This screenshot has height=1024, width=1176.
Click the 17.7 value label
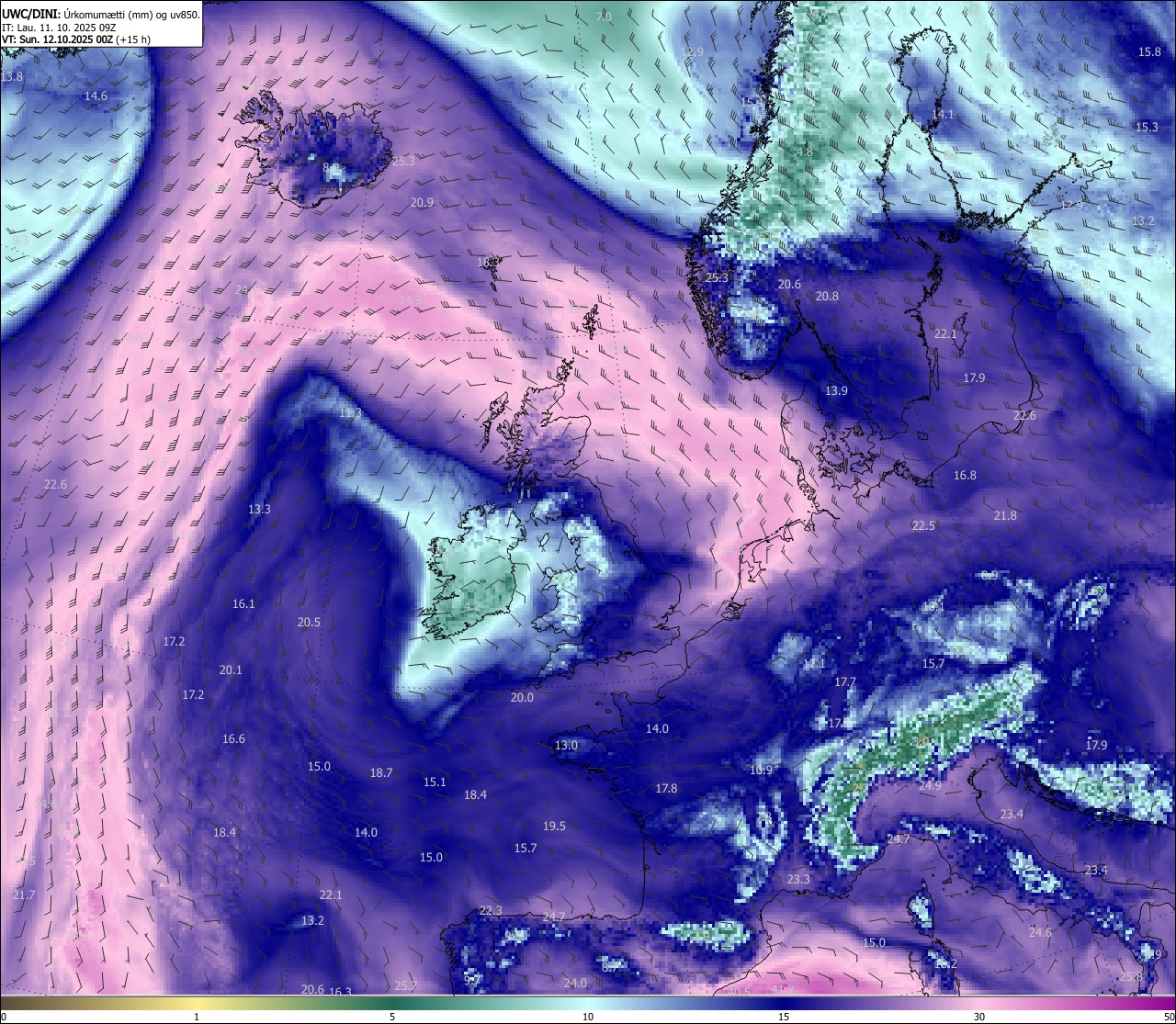pos(845,682)
